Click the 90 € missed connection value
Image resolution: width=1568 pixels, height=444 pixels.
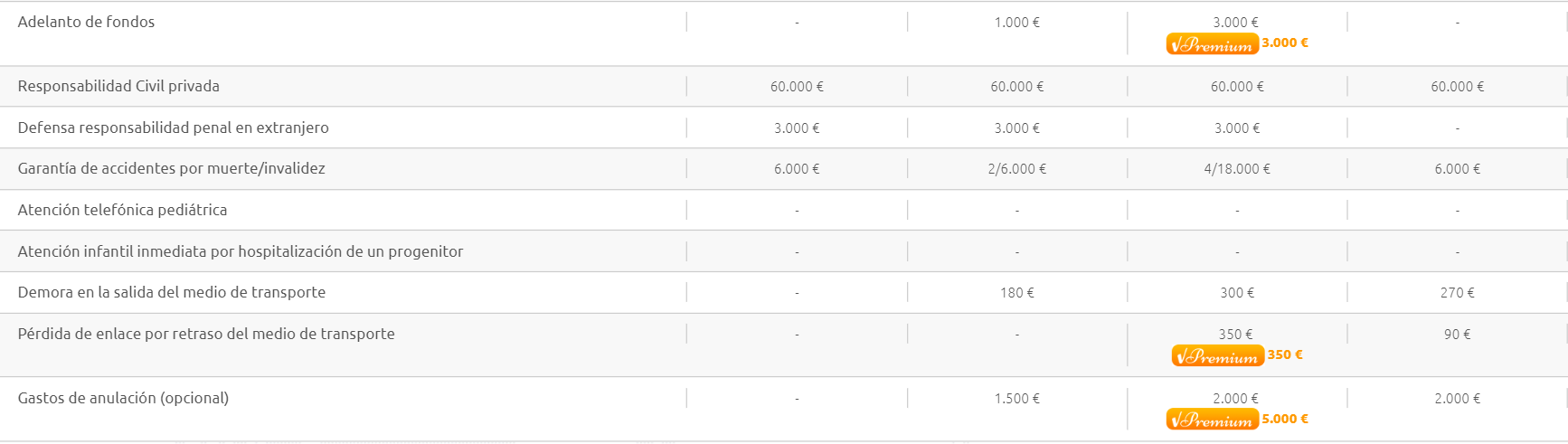(x=1458, y=335)
